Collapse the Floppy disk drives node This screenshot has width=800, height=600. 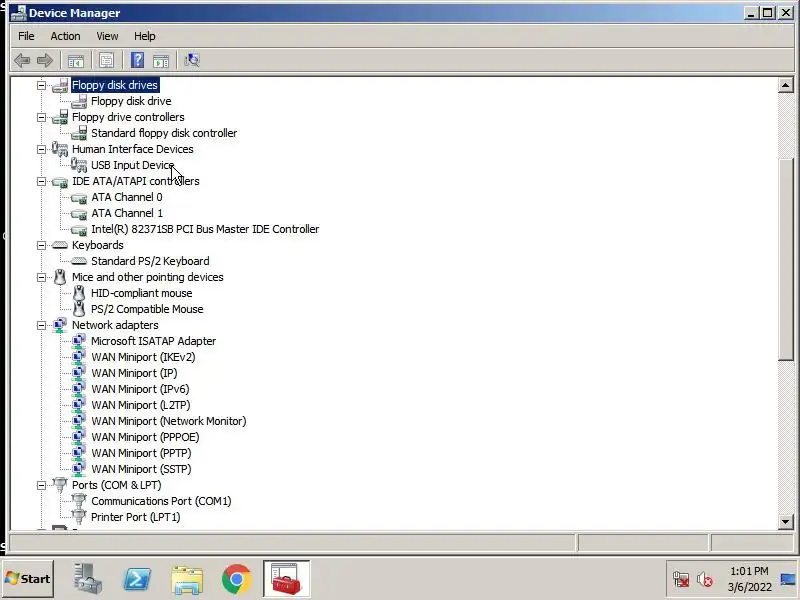click(x=41, y=85)
